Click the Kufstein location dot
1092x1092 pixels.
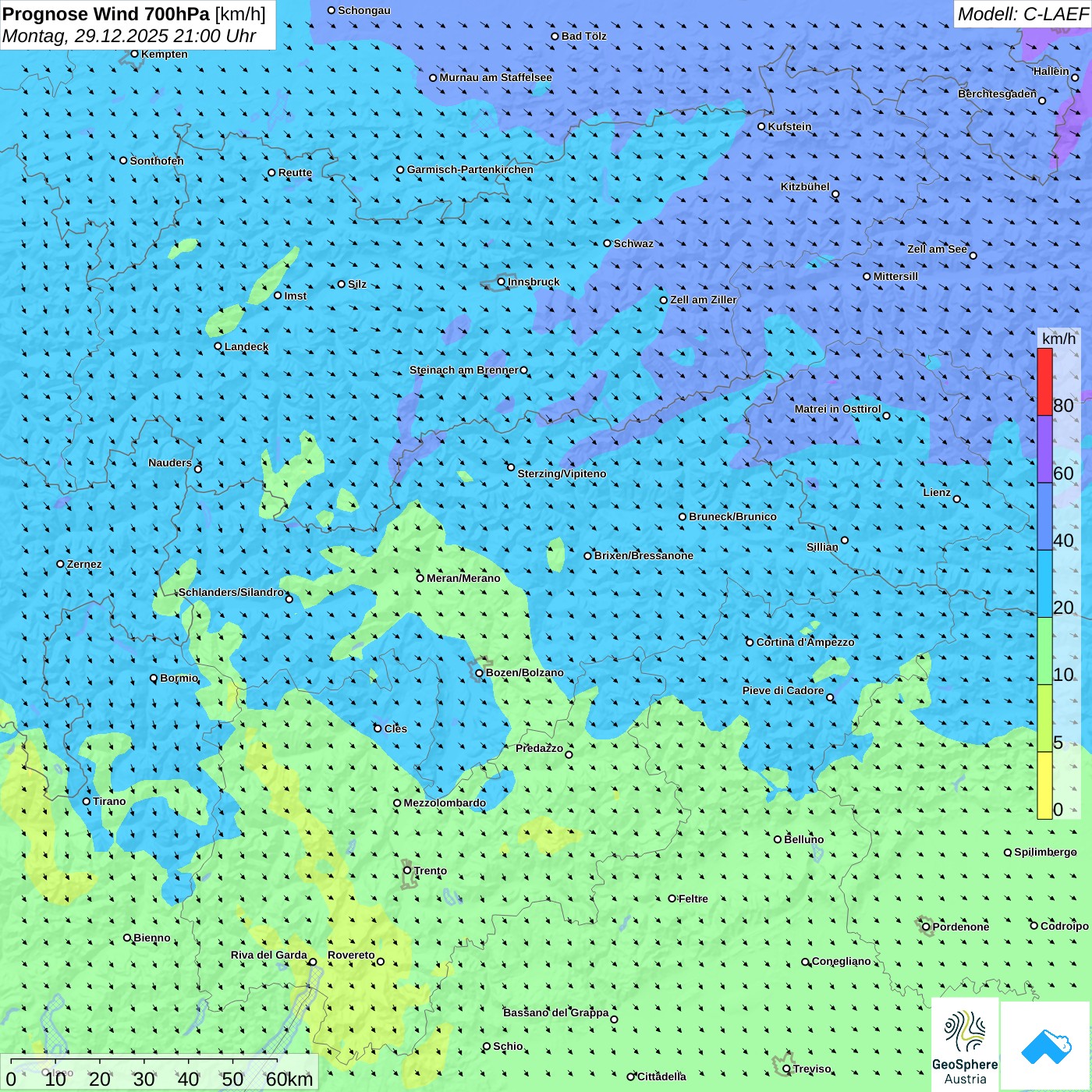761,126
